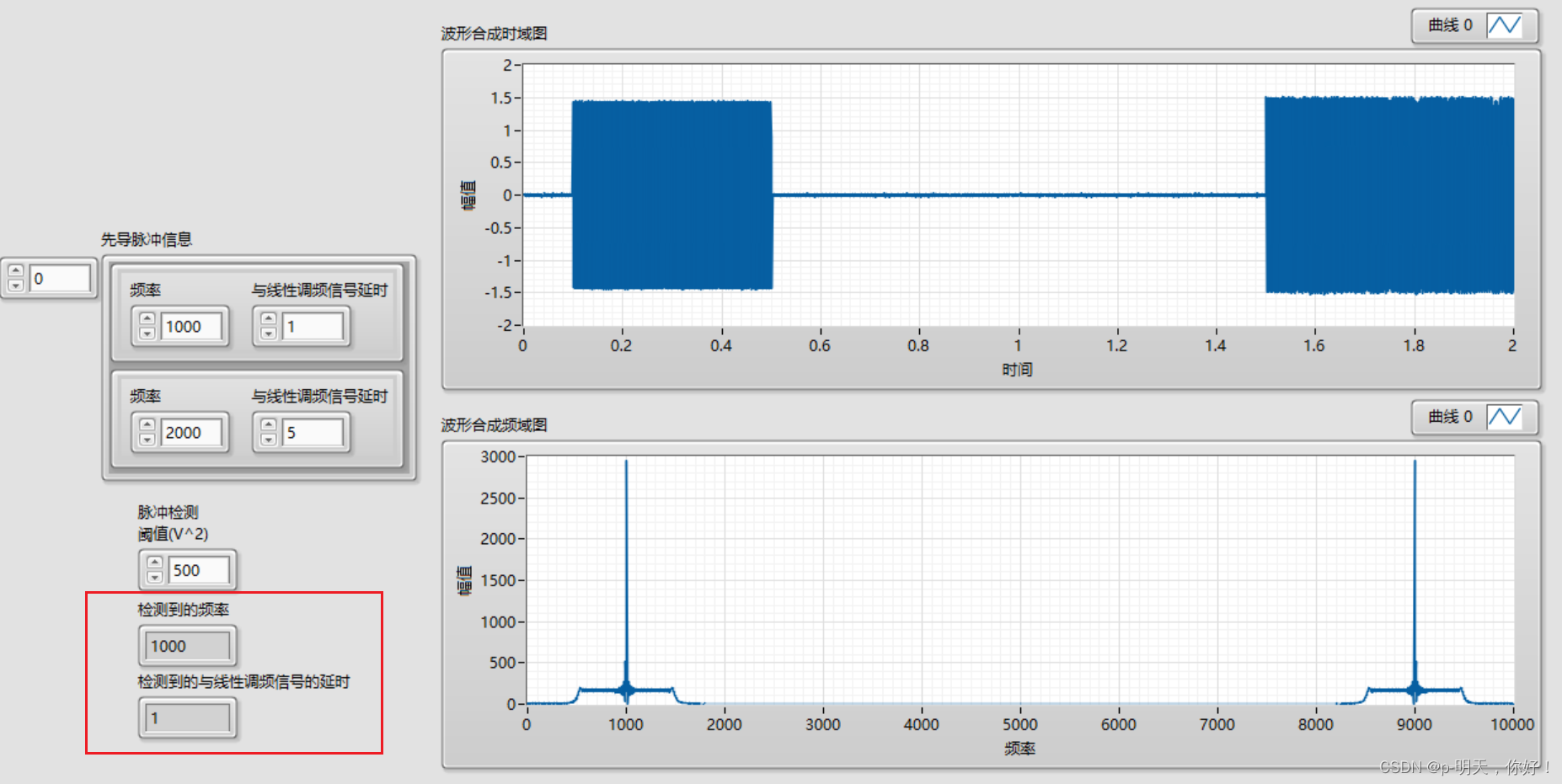
Task: Click the 10000 tick on the frequency x-axis
Action: [1512, 725]
